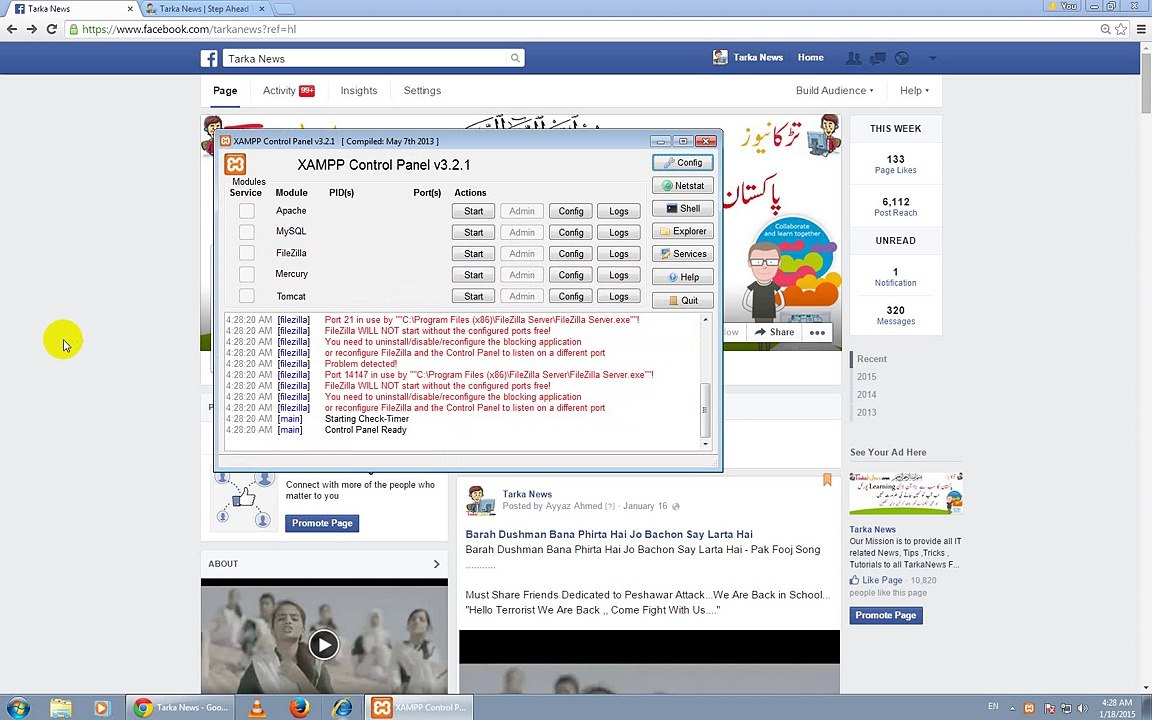Play the ABOUT section video
This screenshot has height=720, width=1152.
point(323,645)
